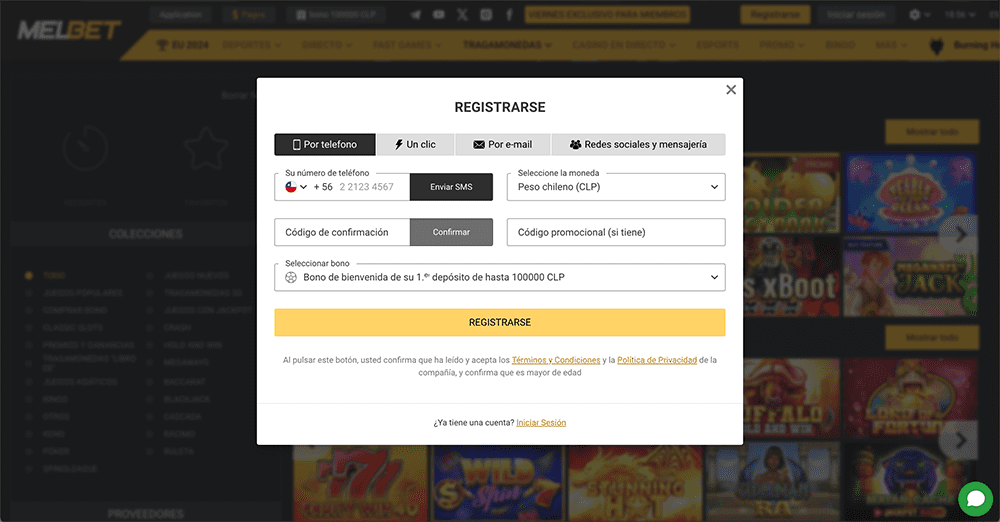Open the Chile flag country code selector
The image size is (1000, 522).
(x=297, y=187)
